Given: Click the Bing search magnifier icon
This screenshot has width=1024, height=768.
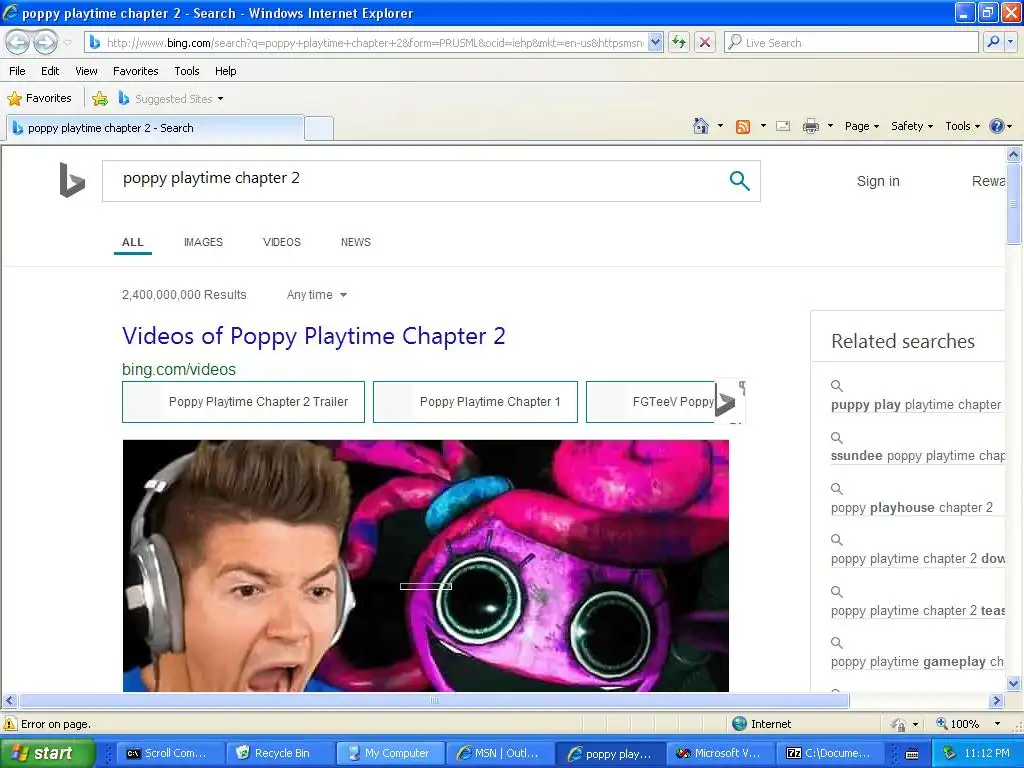Looking at the screenshot, I should pyautogui.click(x=739, y=181).
